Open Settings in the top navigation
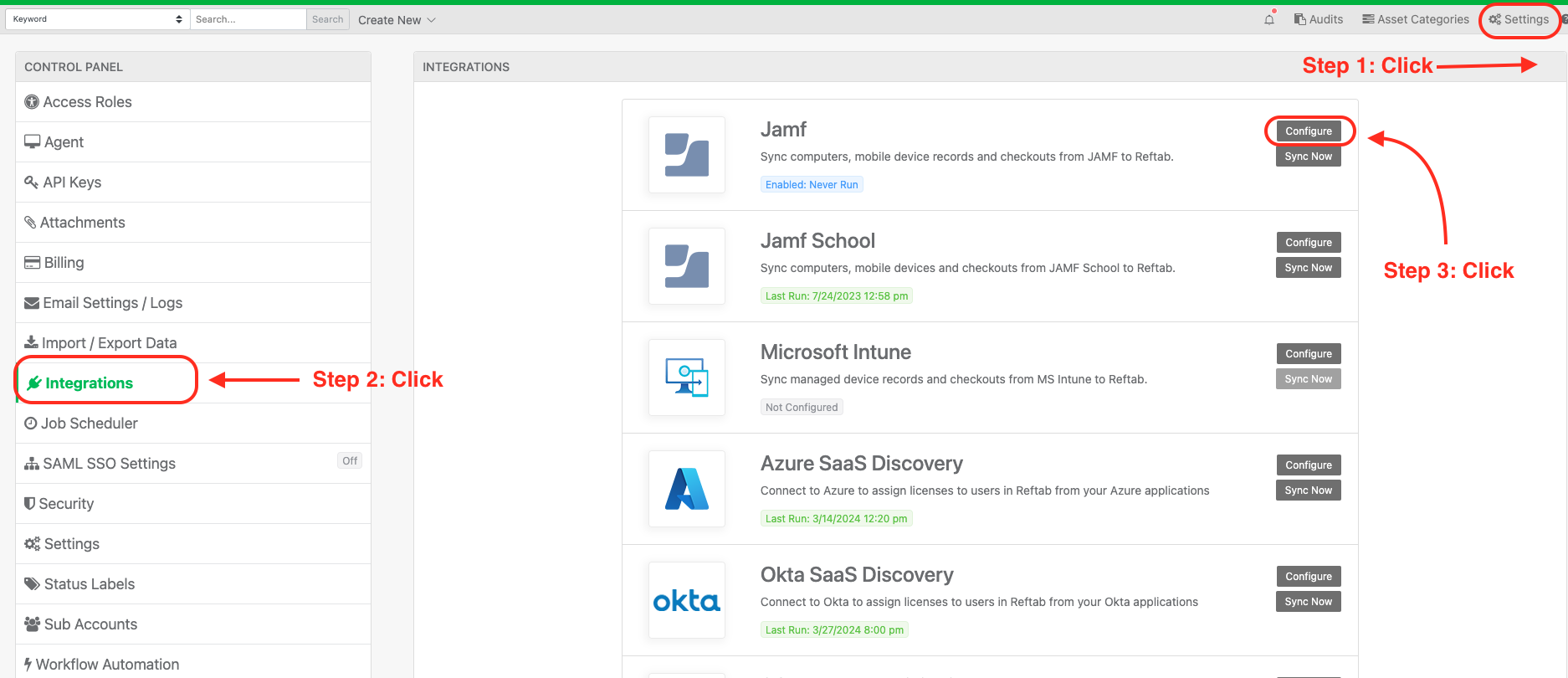1568x678 pixels. [1519, 19]
